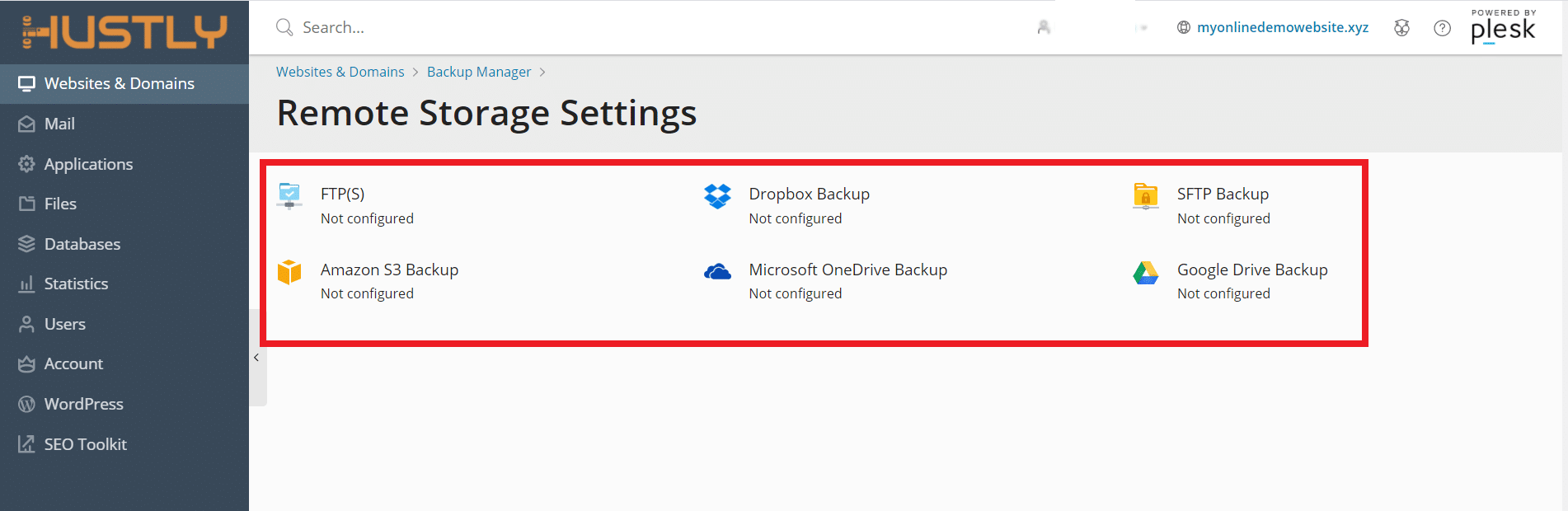Click the SEO Toolkit chart icon
Image resolution: width=1568 pixels, height=511 pixels.
(27, 444)
